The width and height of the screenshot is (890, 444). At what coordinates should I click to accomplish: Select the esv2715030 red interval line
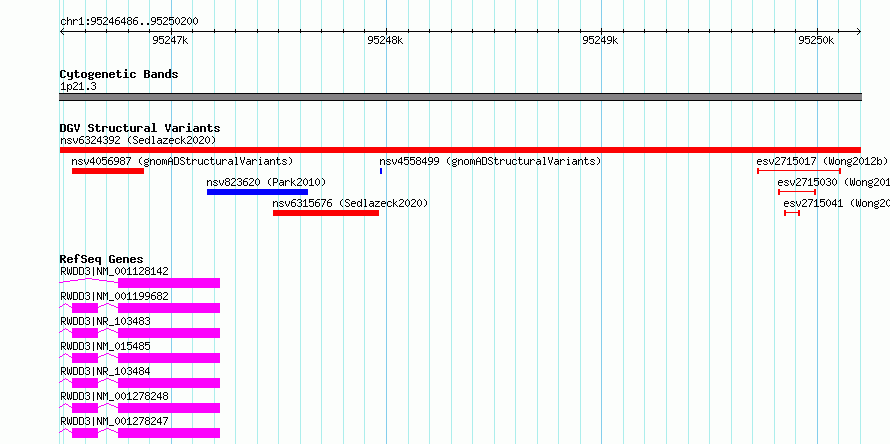pos(797,192)
